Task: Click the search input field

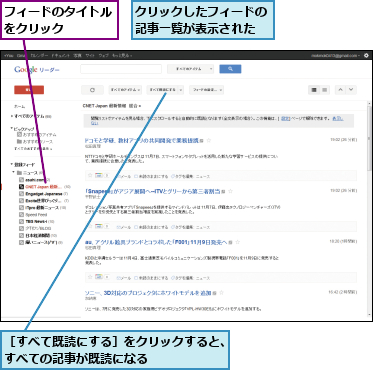Action: [x=121, y=69]
